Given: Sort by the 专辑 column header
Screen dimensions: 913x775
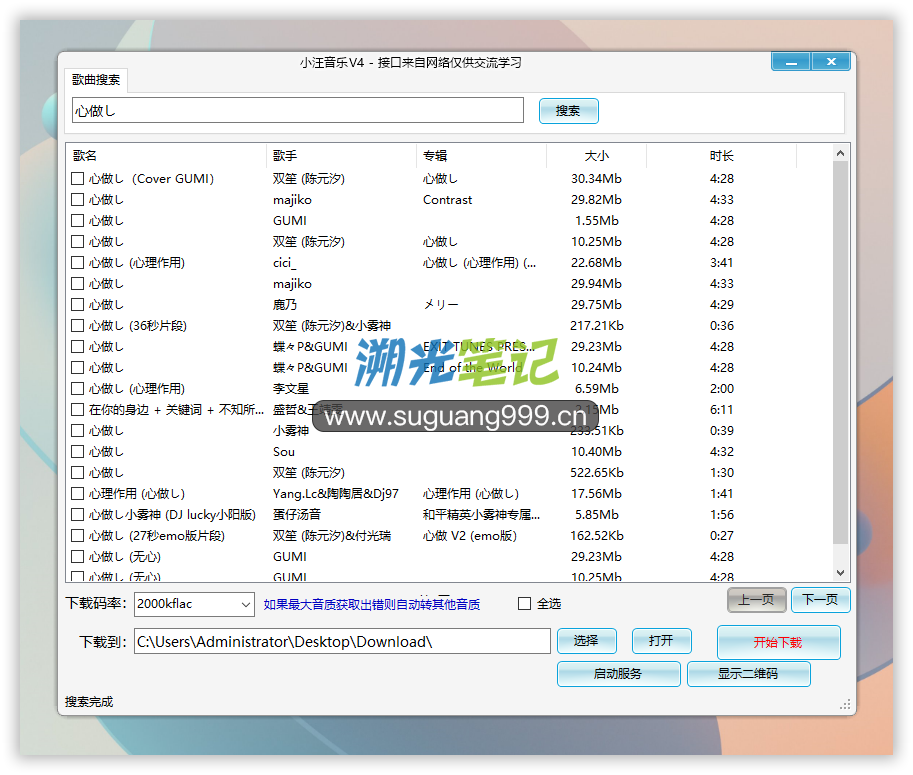Looking at the screenshot, I should [482, 155].
